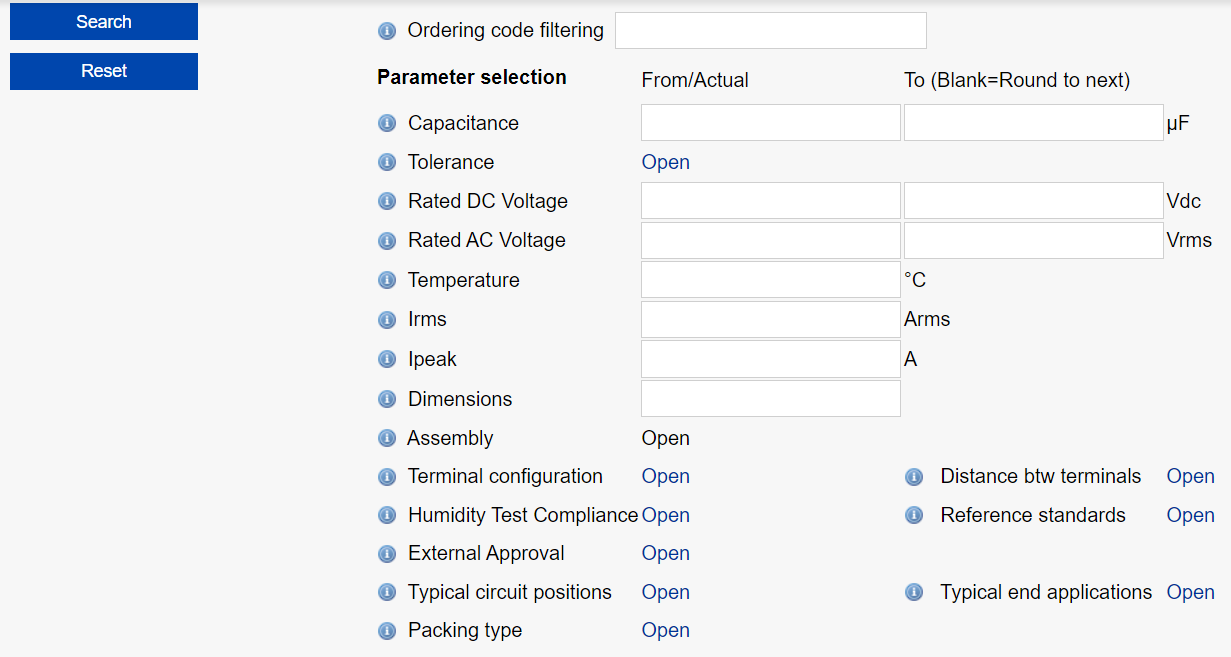Viewport: 1231px width, 657px height.
Task: Show info for Distance btw terminals
Action: [x=914, y=477]
